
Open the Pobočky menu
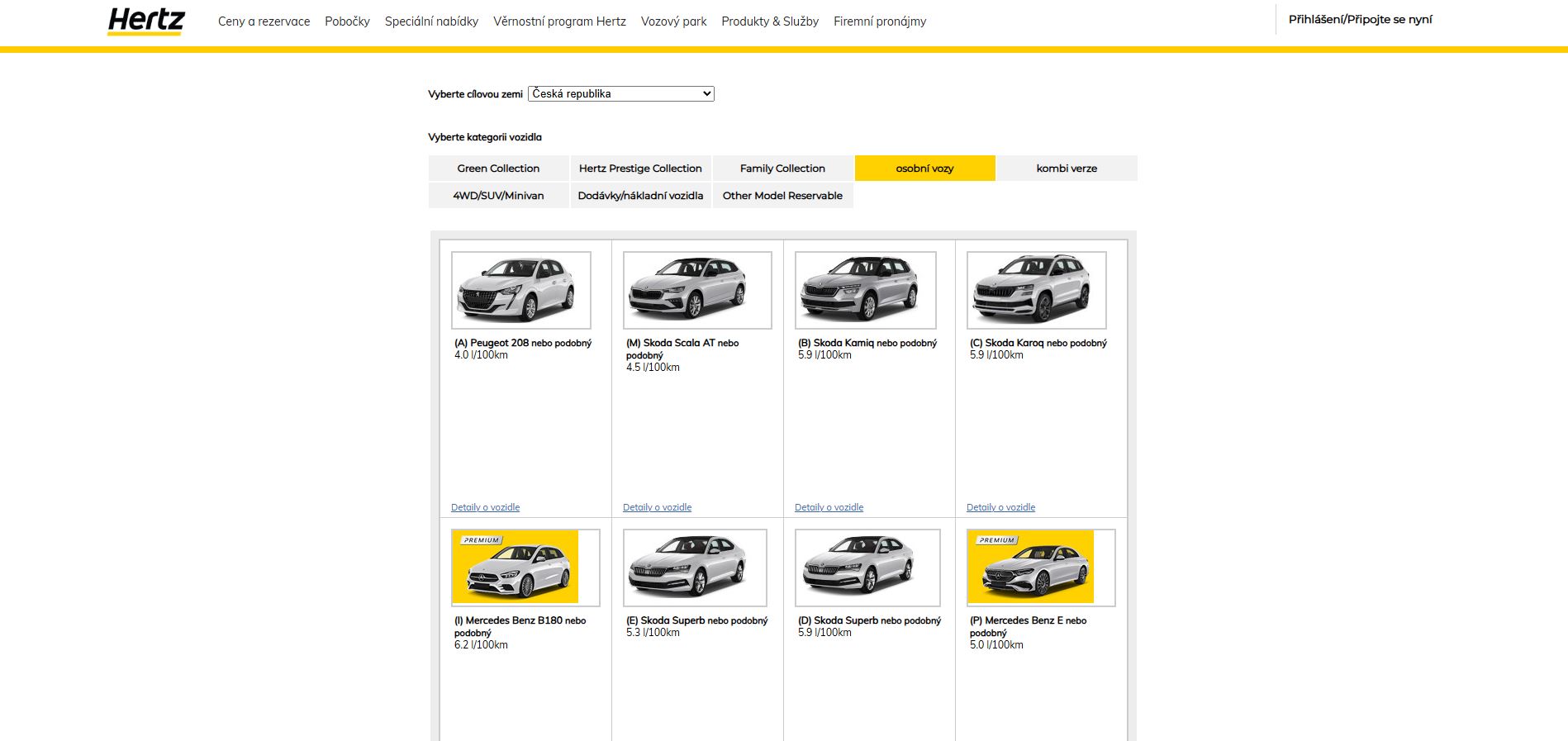pos(347,21)
